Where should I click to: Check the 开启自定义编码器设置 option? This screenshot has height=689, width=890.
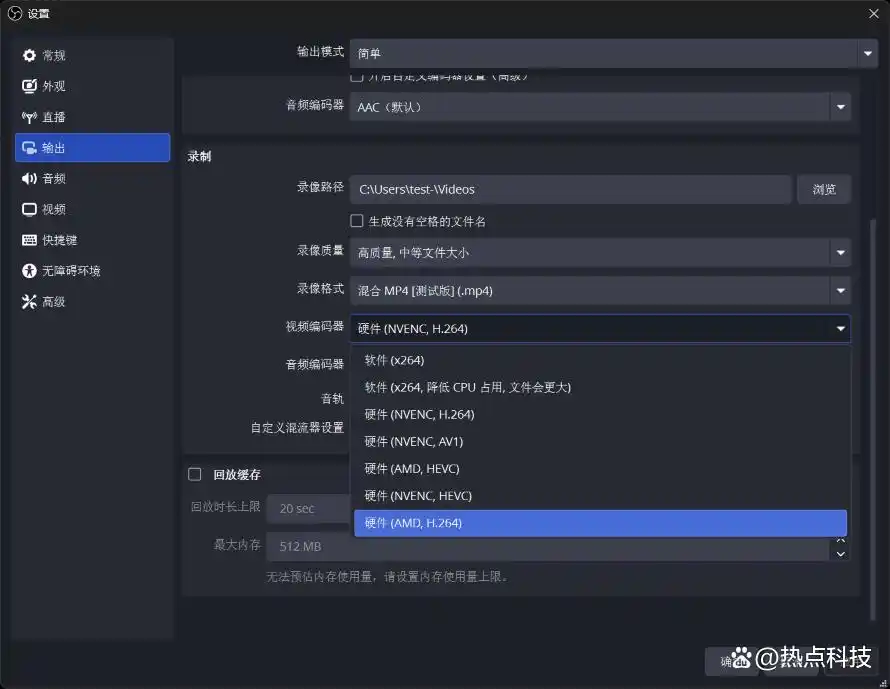click(x=356, y=75)
